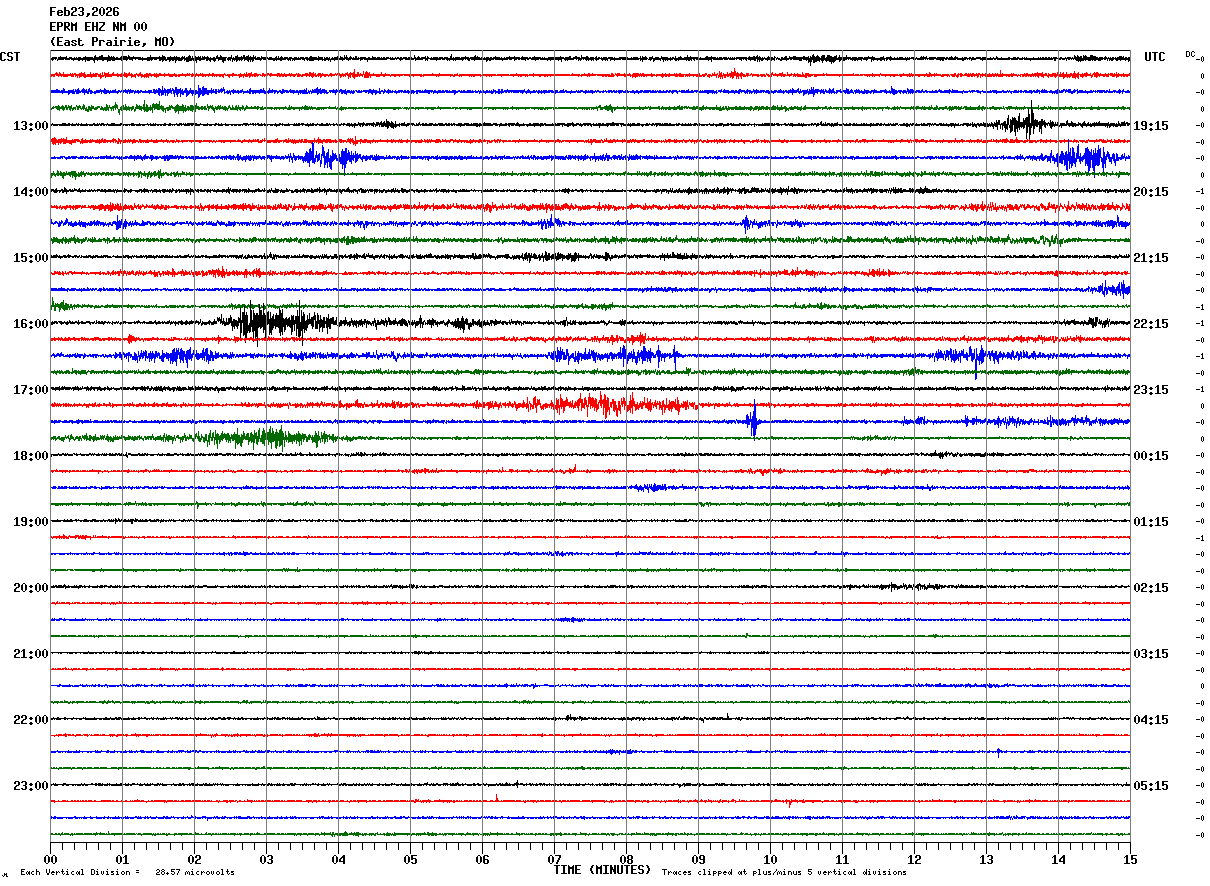Click the location text (East Prairie, MO)

[112, 42]
